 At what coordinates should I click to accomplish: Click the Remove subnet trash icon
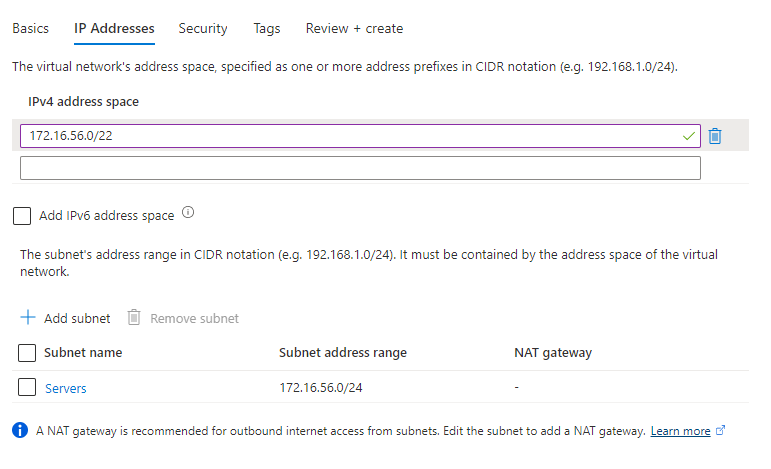tap(134, 318)
